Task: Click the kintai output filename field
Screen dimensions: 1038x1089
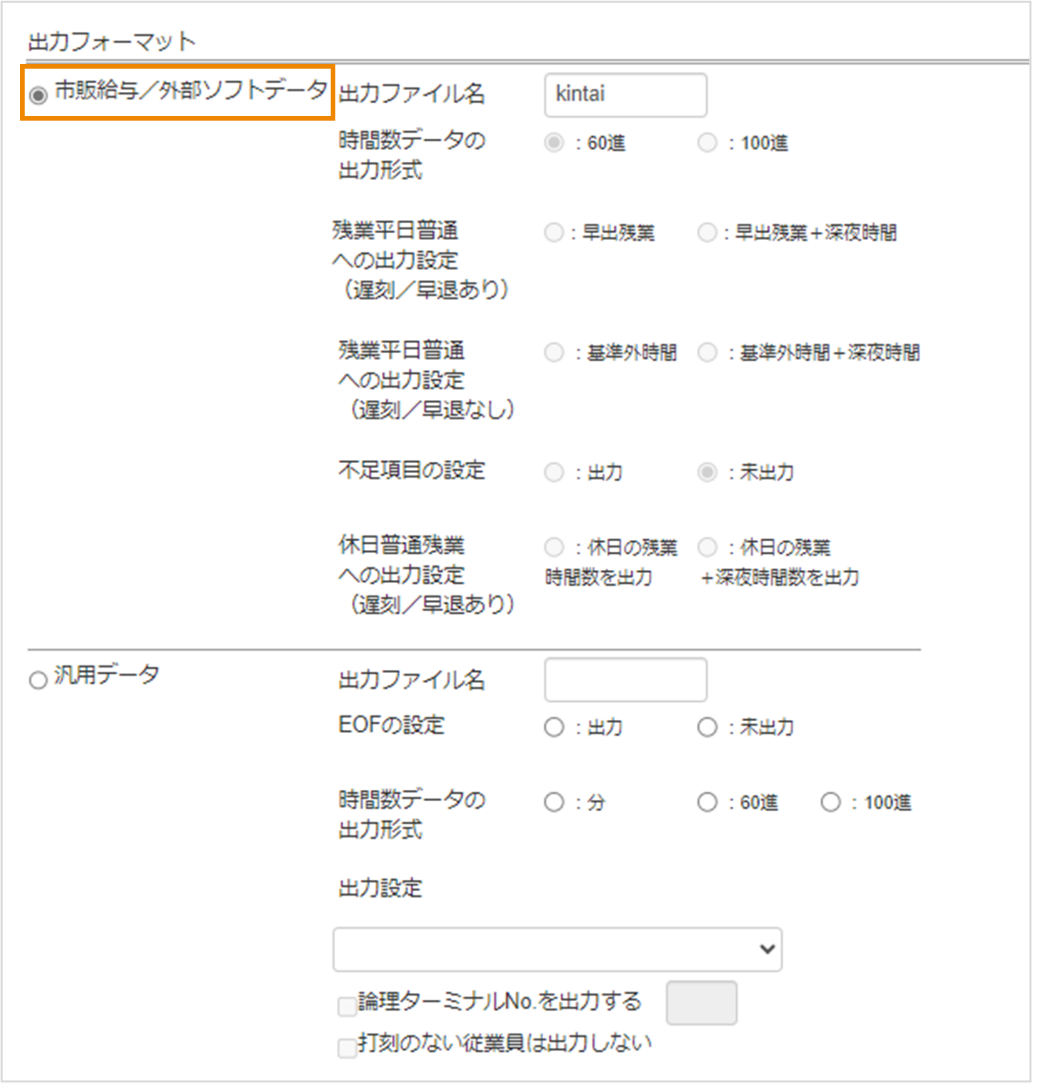Action: click(x=625, y=95)
